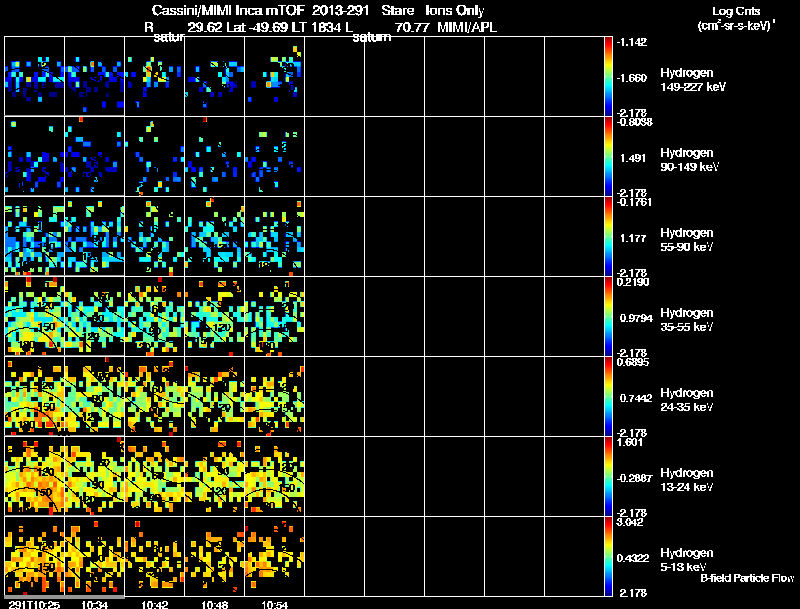This screenshot has height=609, width=800.
Task: Select the 'Hydrogen 55-90 keV' label
Action: point(687,240)
